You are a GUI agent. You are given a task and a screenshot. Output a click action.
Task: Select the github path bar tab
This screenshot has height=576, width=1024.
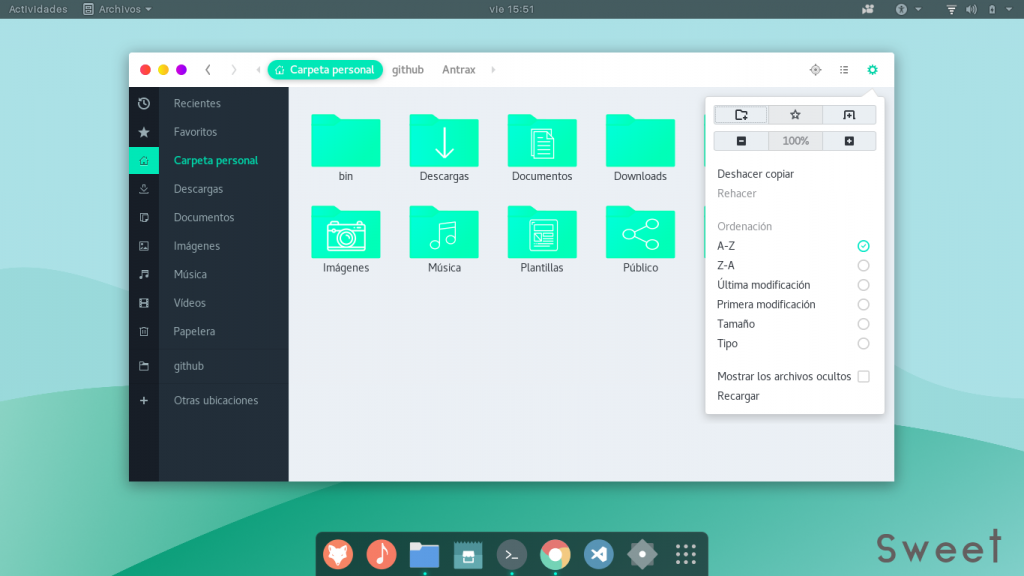(408, 70)
